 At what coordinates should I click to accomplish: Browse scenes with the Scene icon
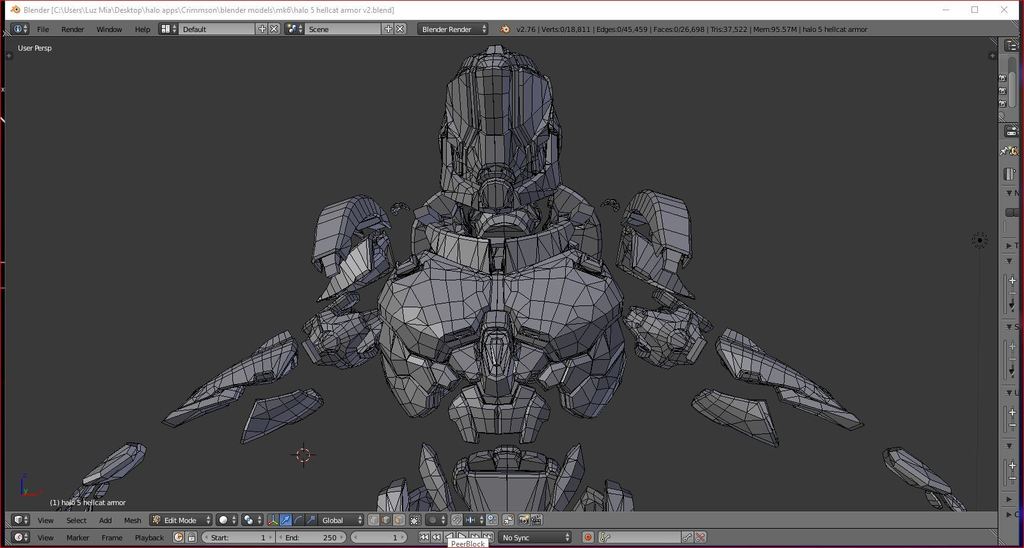[295, 29]
